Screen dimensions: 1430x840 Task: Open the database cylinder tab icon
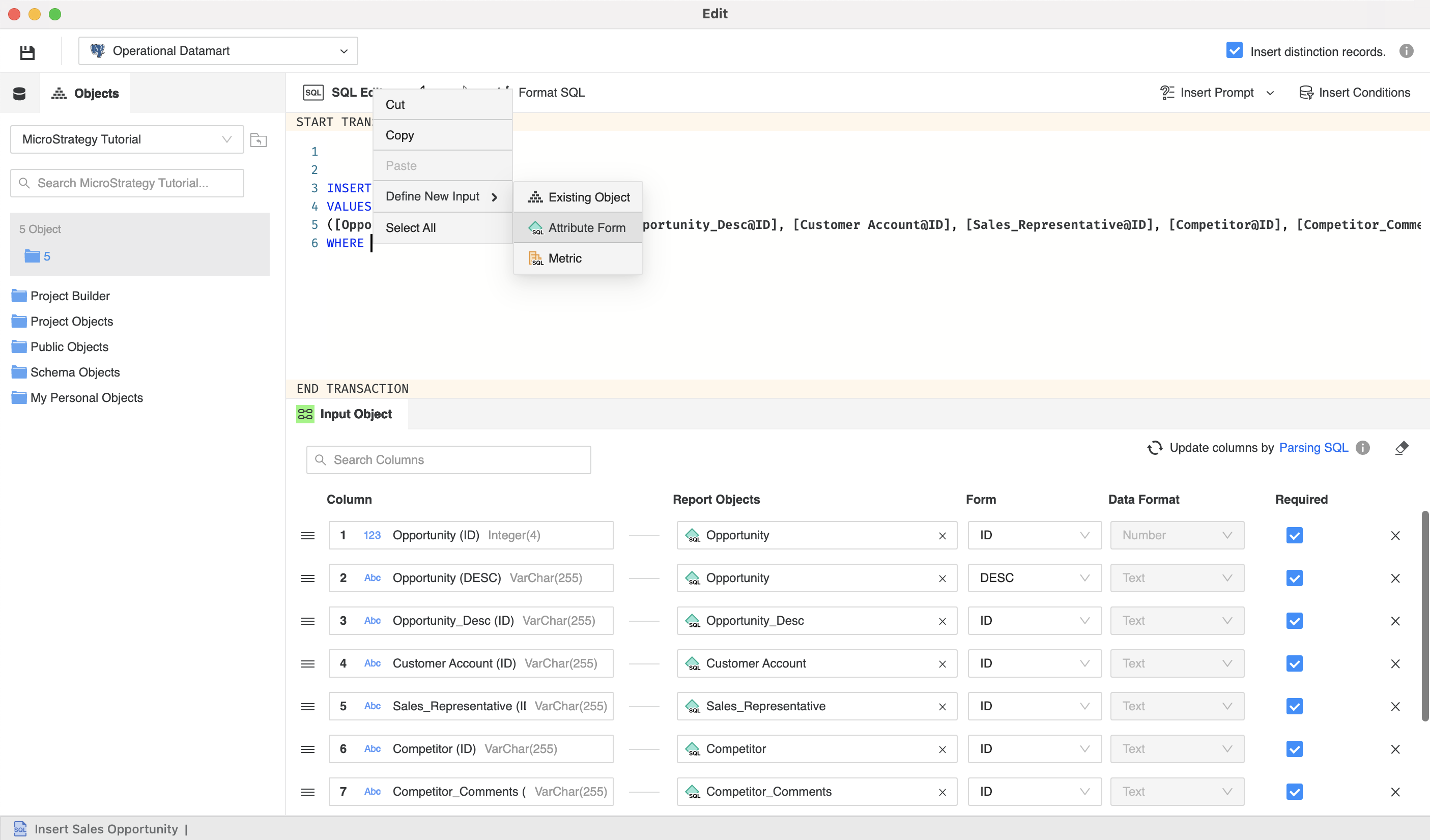tap(19, 93)
